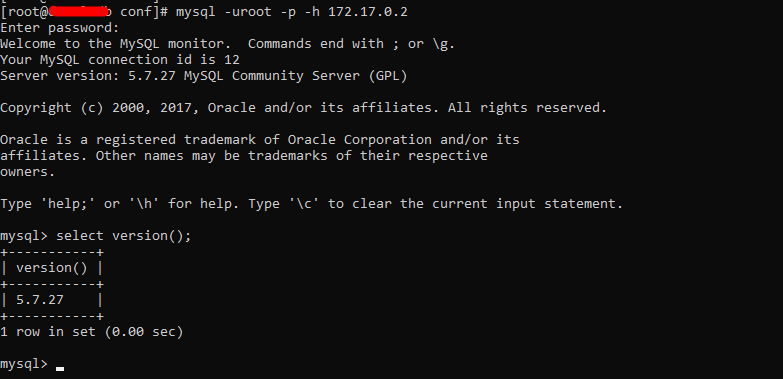Click the blinking cursor at the final mysql prompt
Image resolution: width=783 pixels, height=379 pixels.
[x=60, y=369]
